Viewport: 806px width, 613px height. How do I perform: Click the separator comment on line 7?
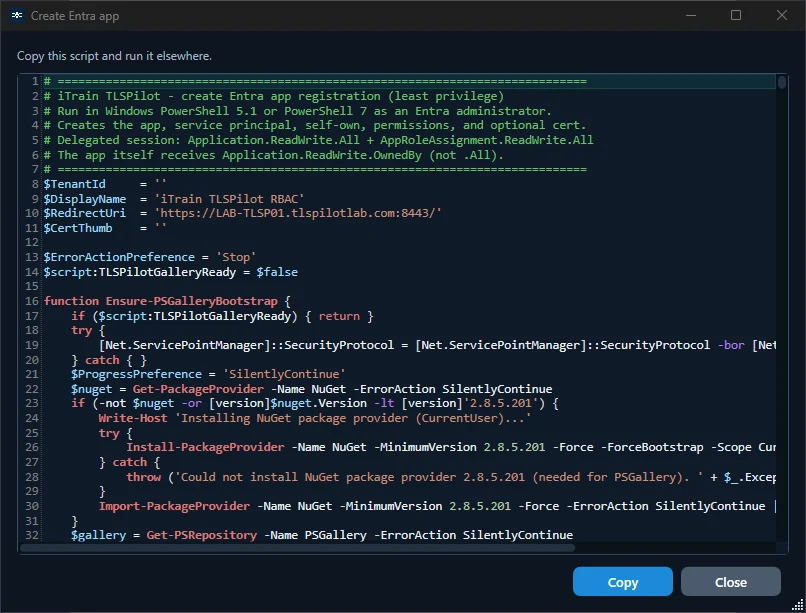[315, 169]
